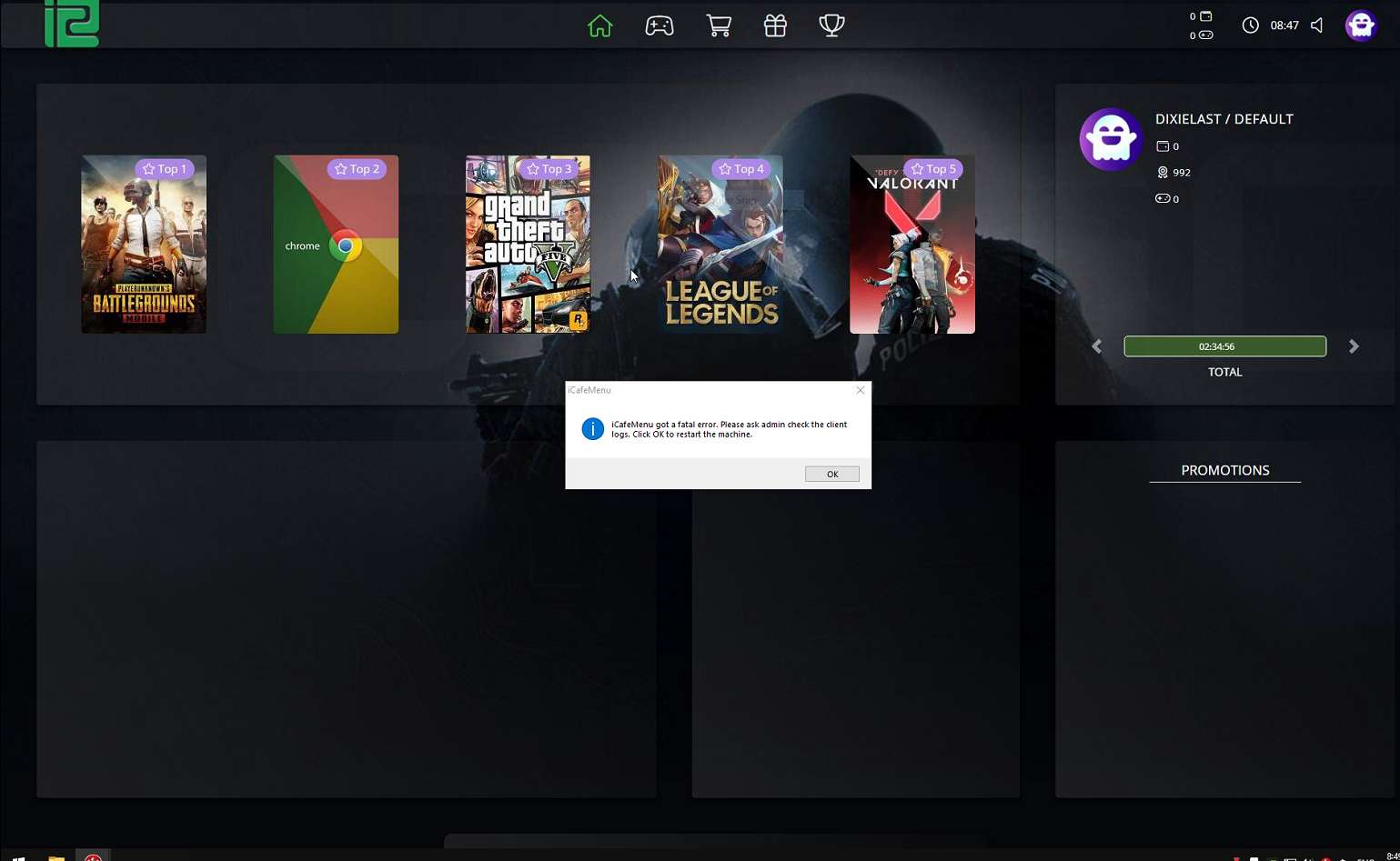
Task: Launch Chrome from Top 2 tile
Action: coord(336,245)
